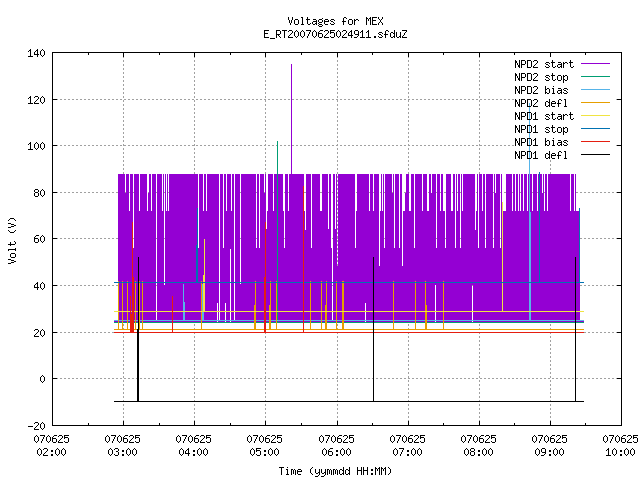Click the 'NPD2 bias' legend label

point(541,90)
